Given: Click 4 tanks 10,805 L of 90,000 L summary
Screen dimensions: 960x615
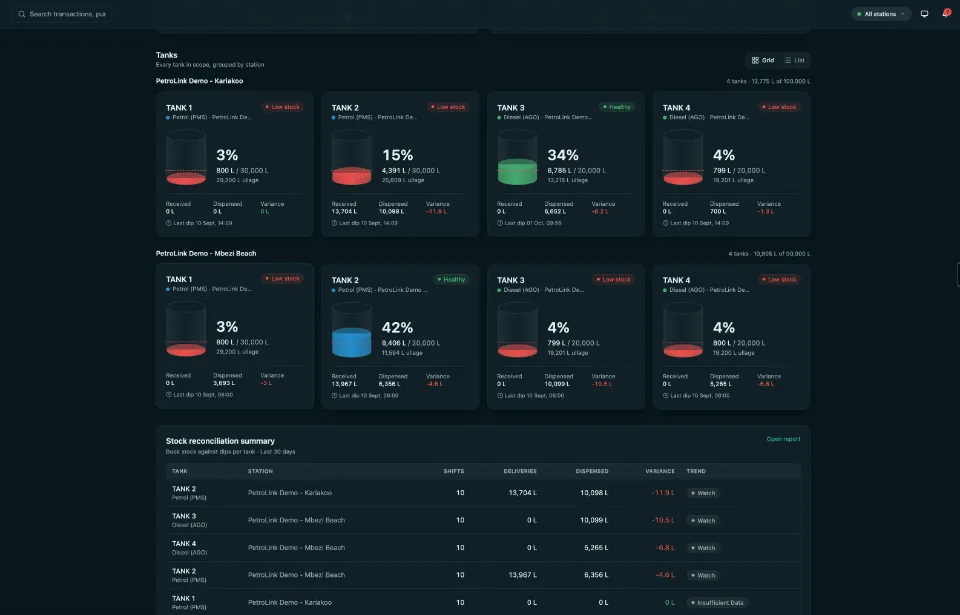Looking at the screenshot, I should coord(769,254).
